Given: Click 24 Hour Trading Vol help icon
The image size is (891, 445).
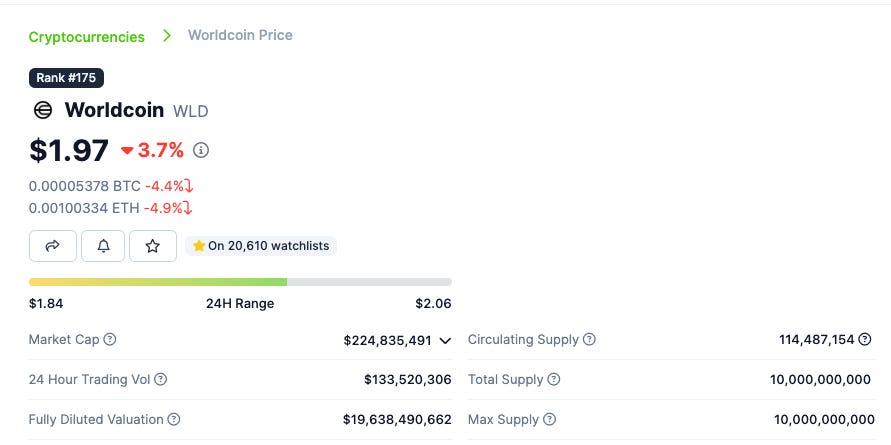Looking at the screenshot, I should coord(160,380).
